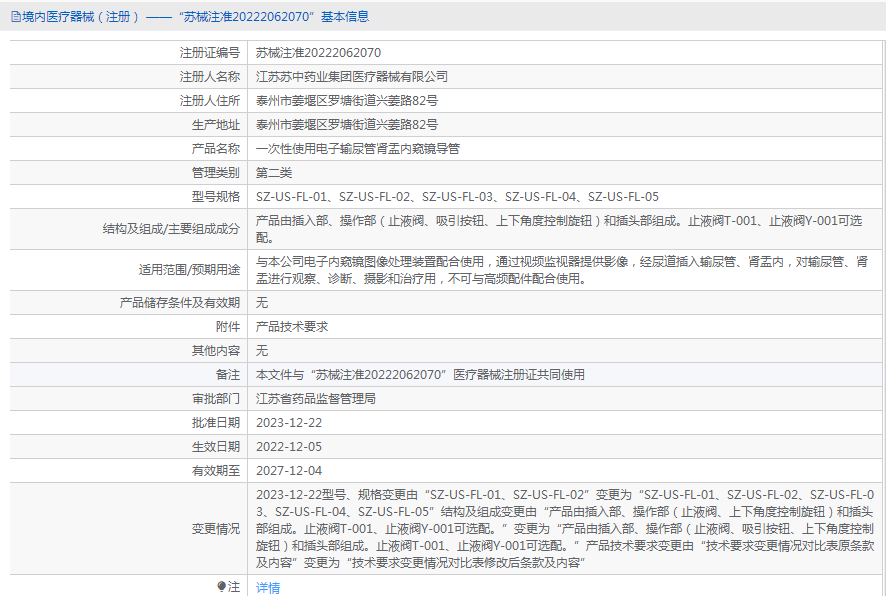Click SZ-US-FL-03 in the 型号规格 row

pyautogui.click(x=457, y=197)
